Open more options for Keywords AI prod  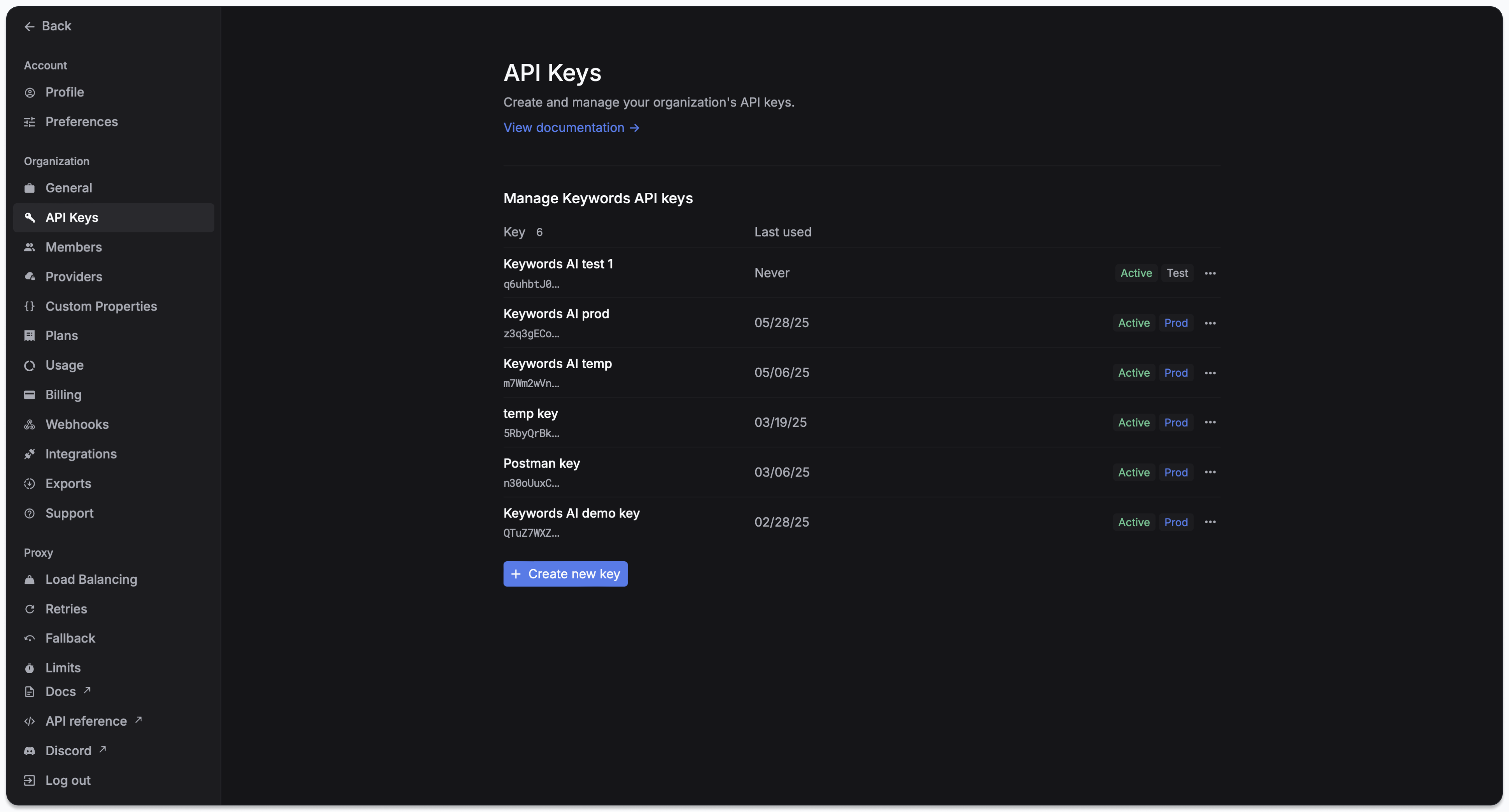tap(1210, 323)
